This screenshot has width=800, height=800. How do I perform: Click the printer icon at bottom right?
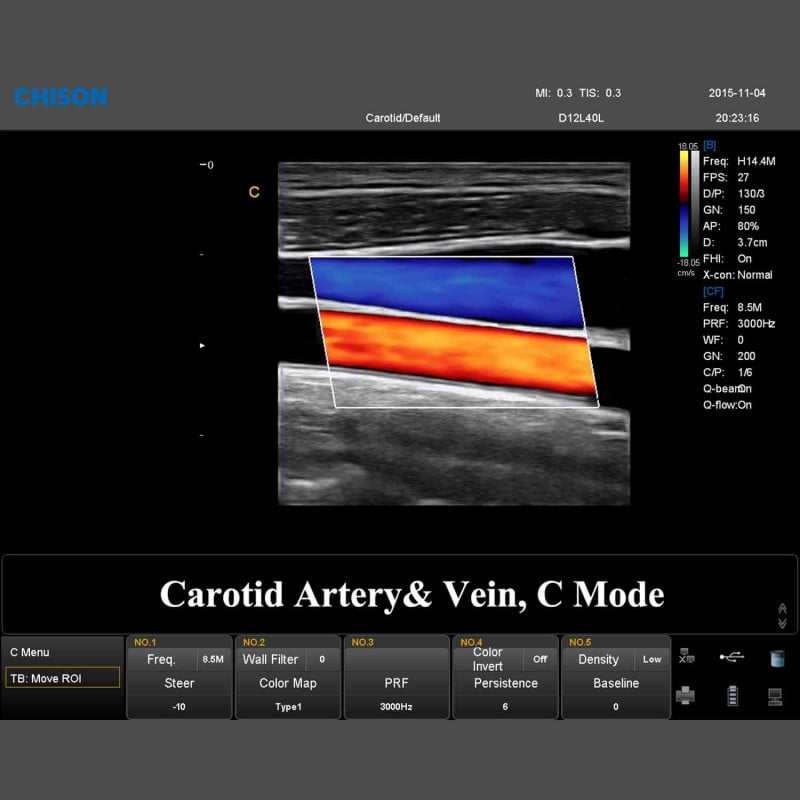686,694
